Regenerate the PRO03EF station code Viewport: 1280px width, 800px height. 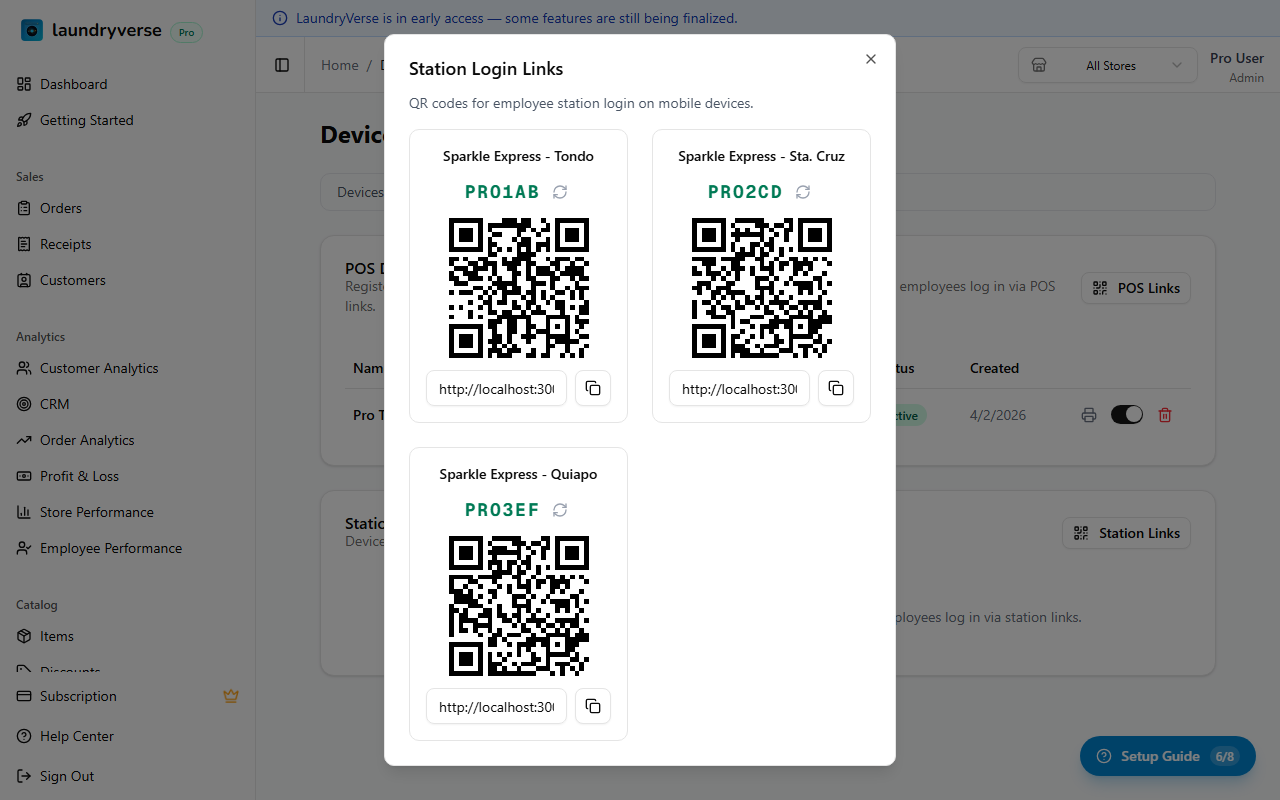560,510
